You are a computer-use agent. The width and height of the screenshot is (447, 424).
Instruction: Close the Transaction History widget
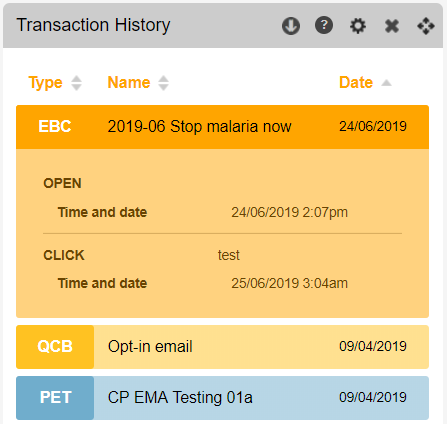pos(392,26)
